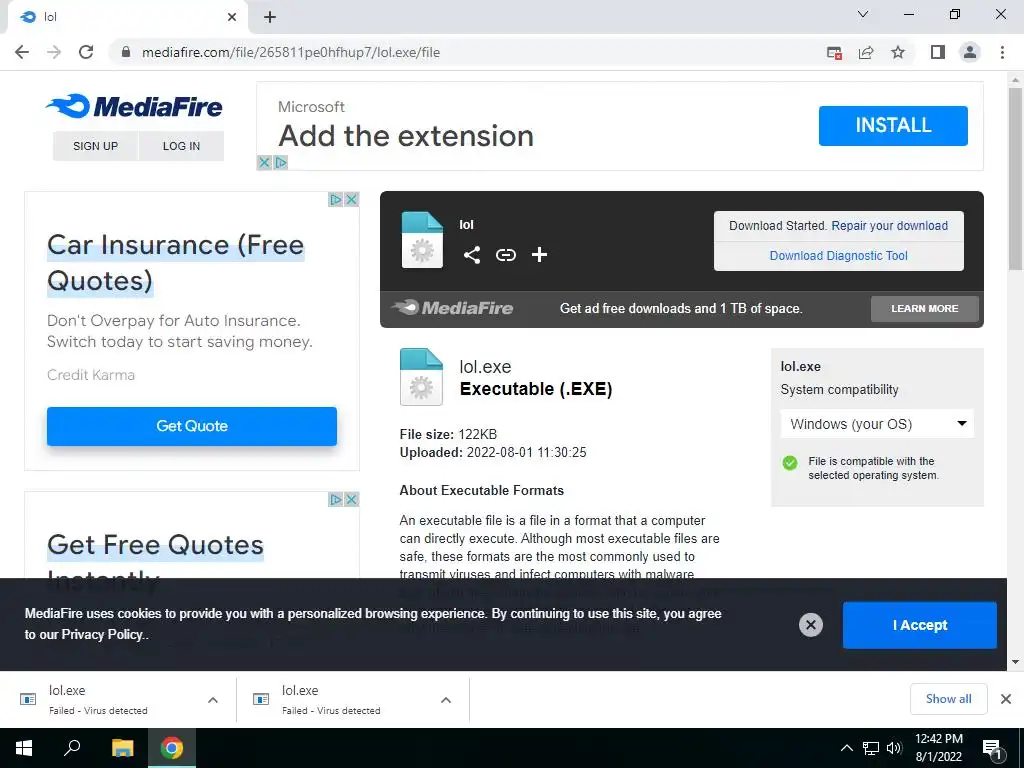Expand options for first lol.exe download
1024x768 pixels.
click(213, 699)
